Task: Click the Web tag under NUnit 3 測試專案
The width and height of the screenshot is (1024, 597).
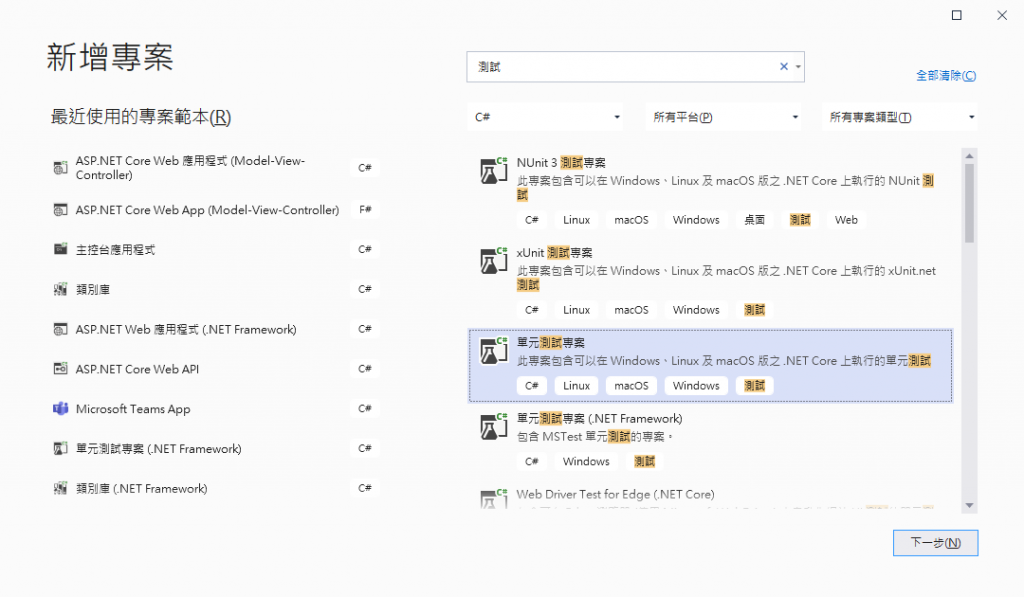Action: [846, 220]
